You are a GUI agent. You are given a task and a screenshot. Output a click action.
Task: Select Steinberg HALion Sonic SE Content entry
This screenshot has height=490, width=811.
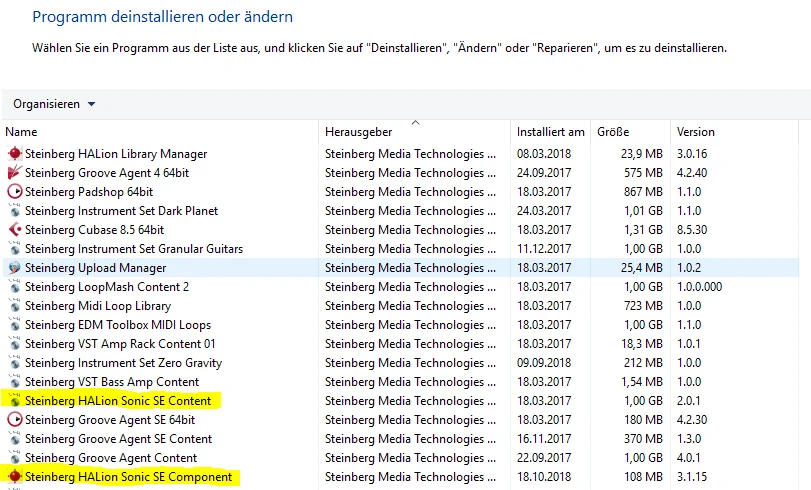pyautogui.click(x=118, y=401)
